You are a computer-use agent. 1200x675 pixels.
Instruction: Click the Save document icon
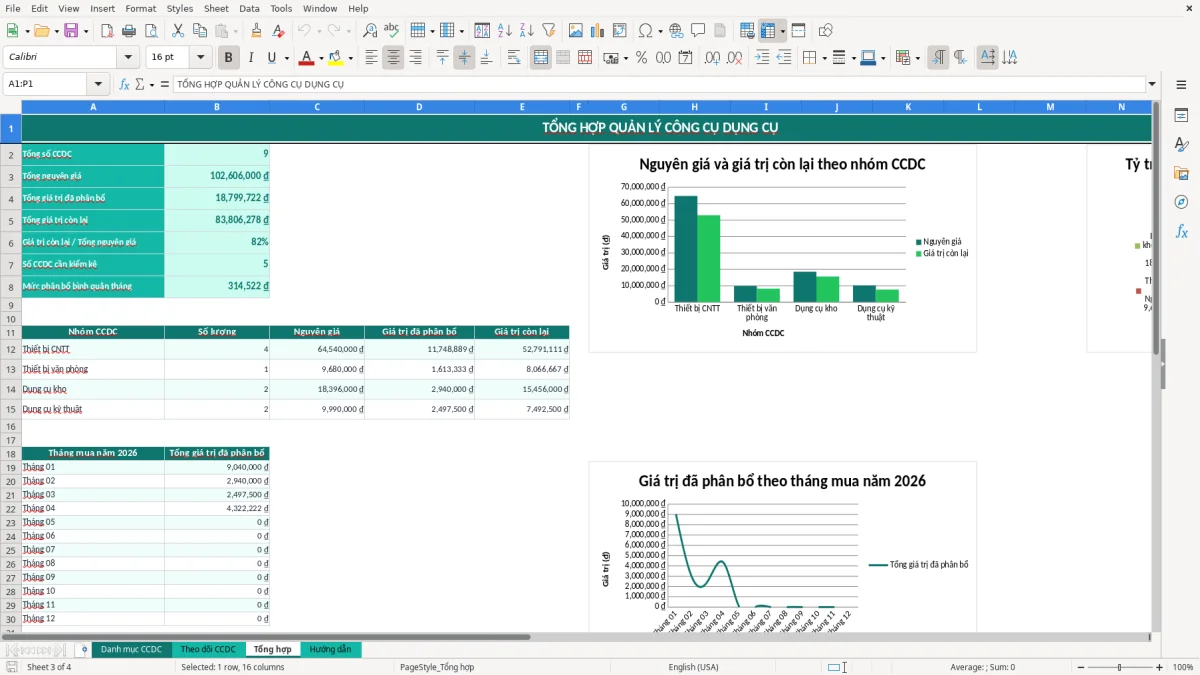point(71,31)
